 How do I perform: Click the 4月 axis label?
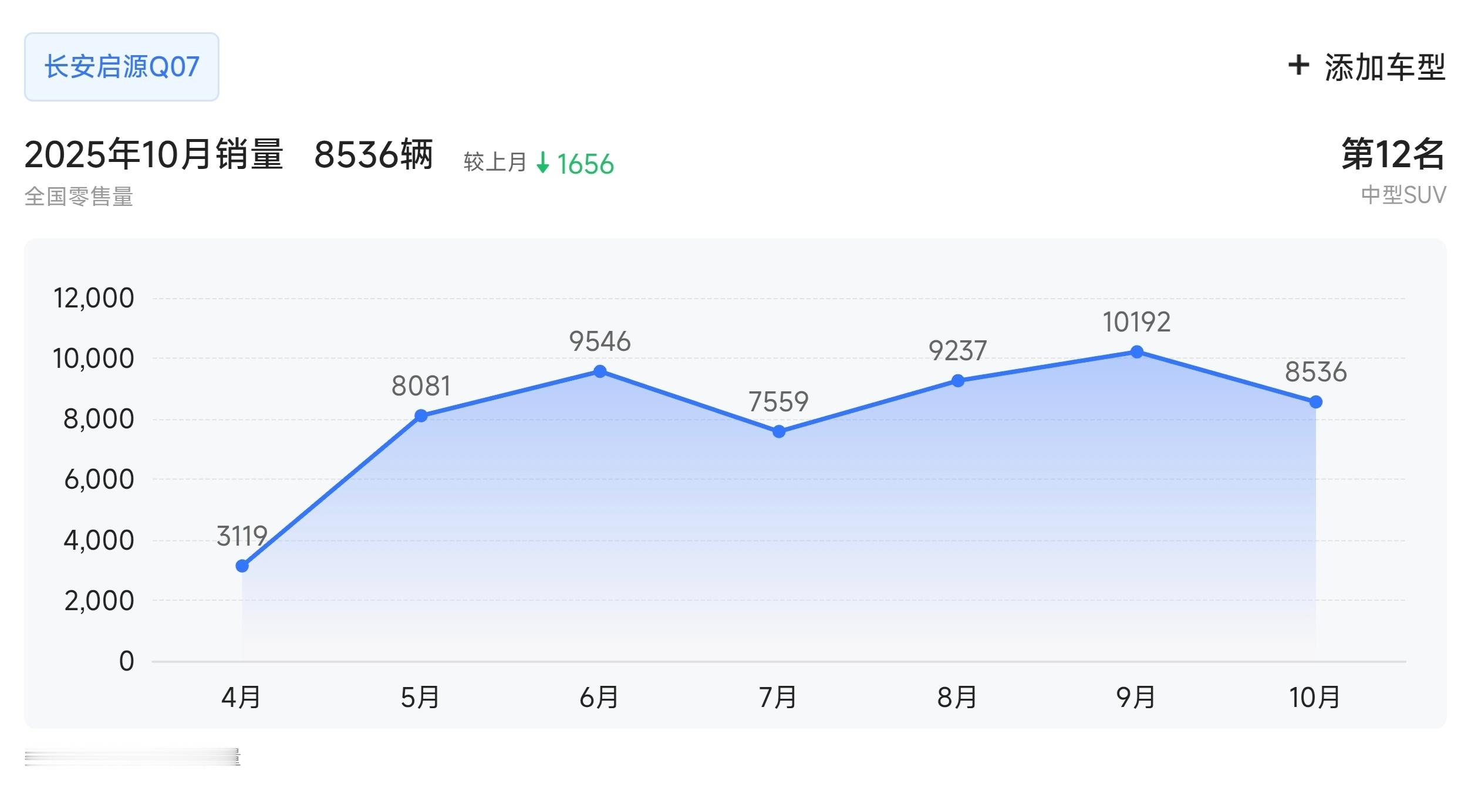coord(241,697)
